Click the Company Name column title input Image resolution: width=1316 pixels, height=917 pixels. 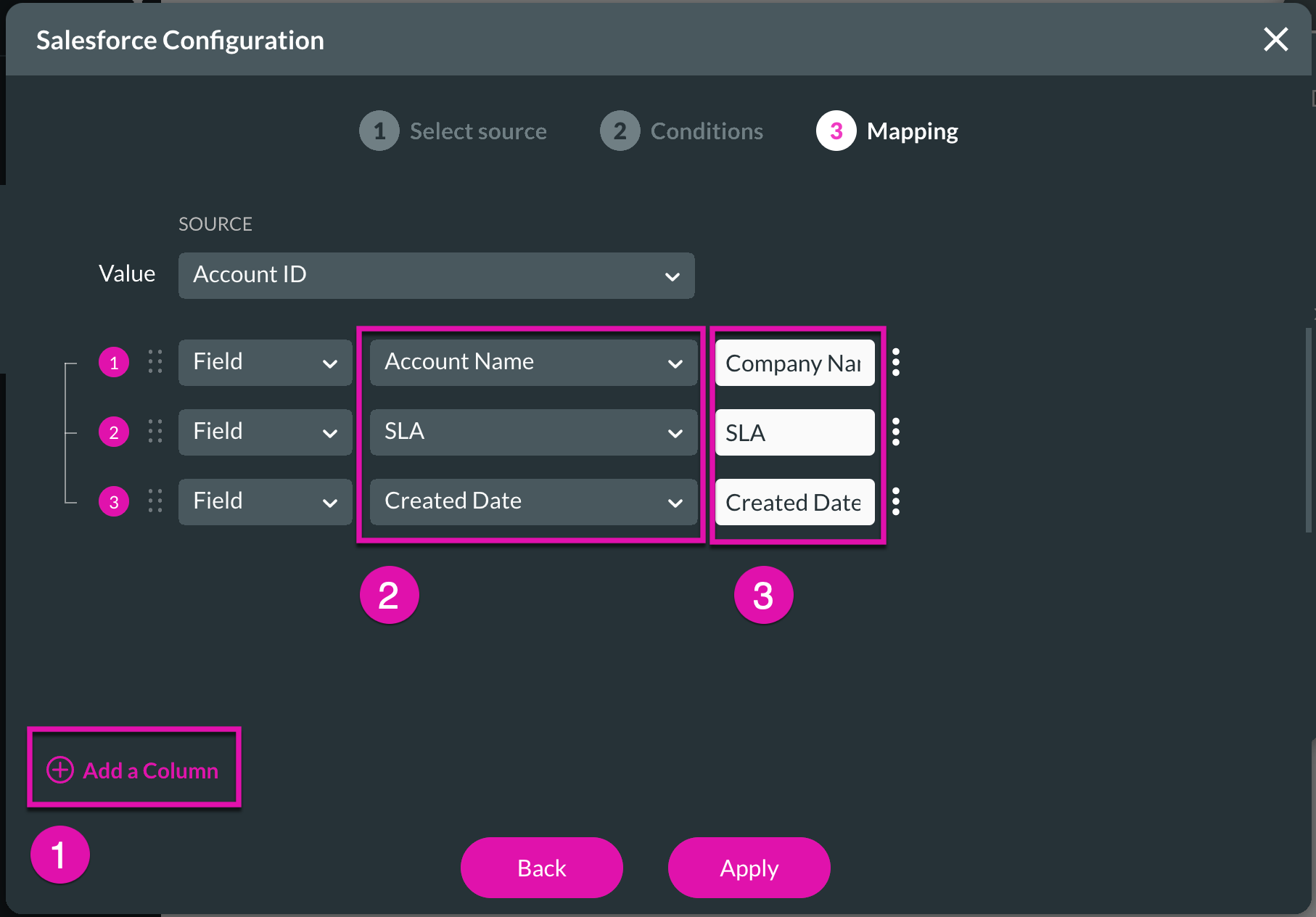click(795, 363)
